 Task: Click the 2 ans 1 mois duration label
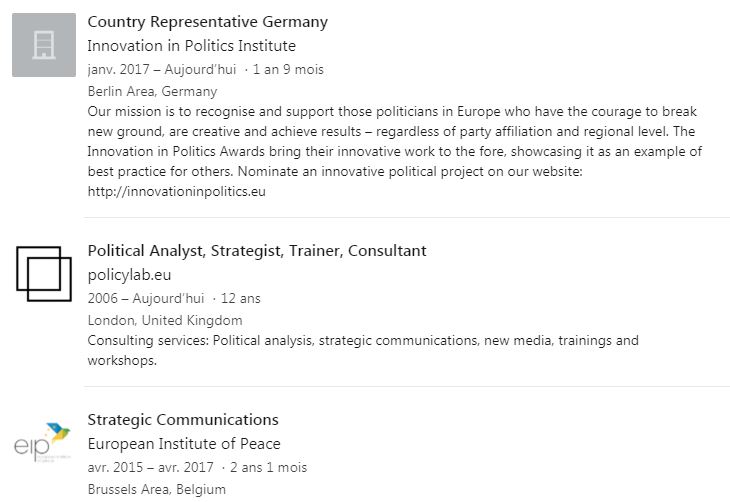click(x=269, y=467)
